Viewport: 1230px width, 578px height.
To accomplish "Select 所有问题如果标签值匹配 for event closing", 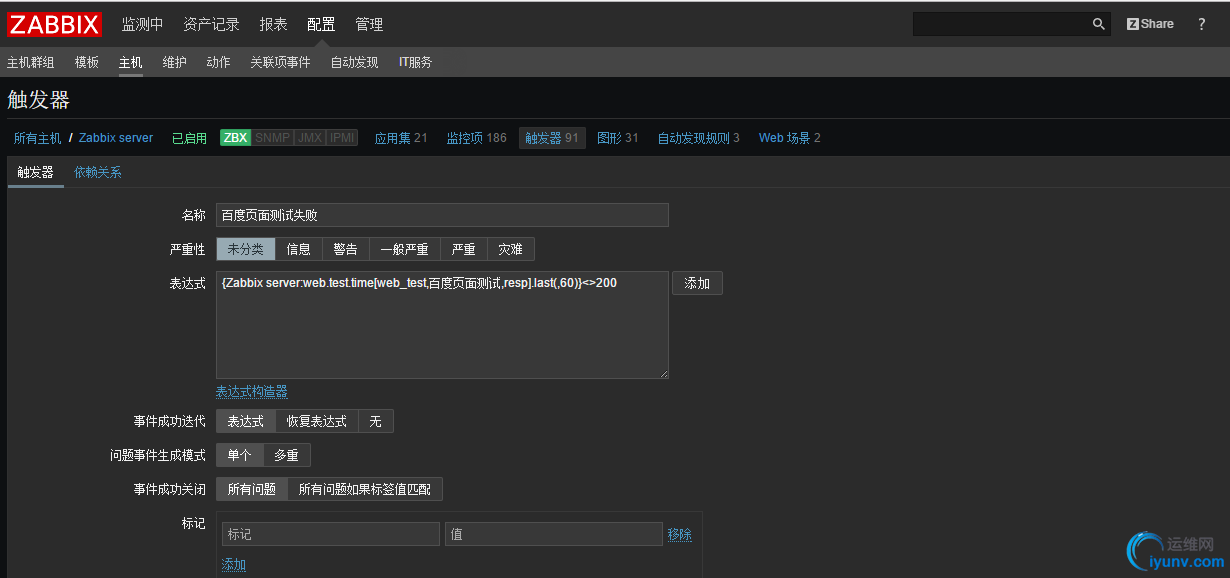I will coord(363,489).
